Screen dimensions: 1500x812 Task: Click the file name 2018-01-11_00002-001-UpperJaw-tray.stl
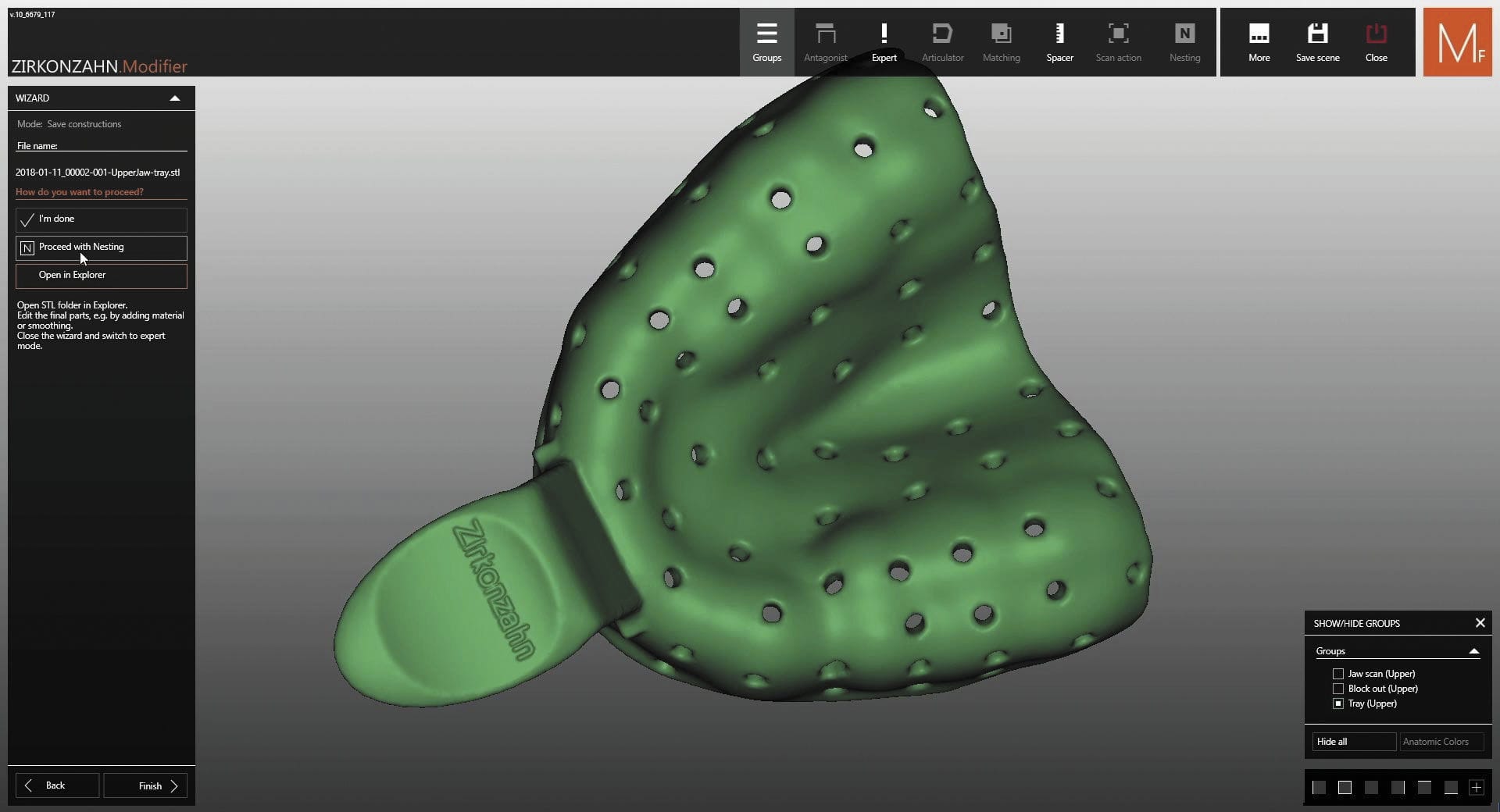click(98, 172)
